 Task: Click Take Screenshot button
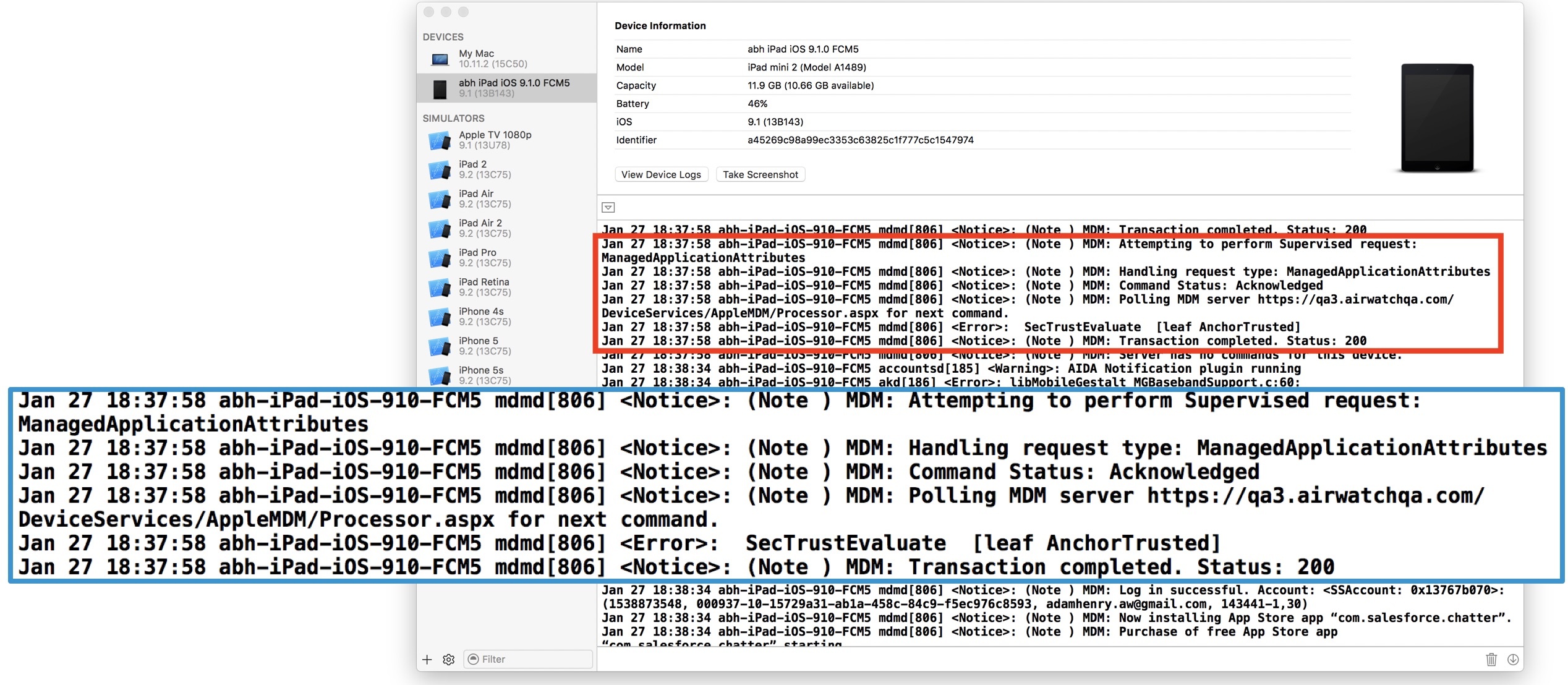pyautogui.click(x=760, y=175)
